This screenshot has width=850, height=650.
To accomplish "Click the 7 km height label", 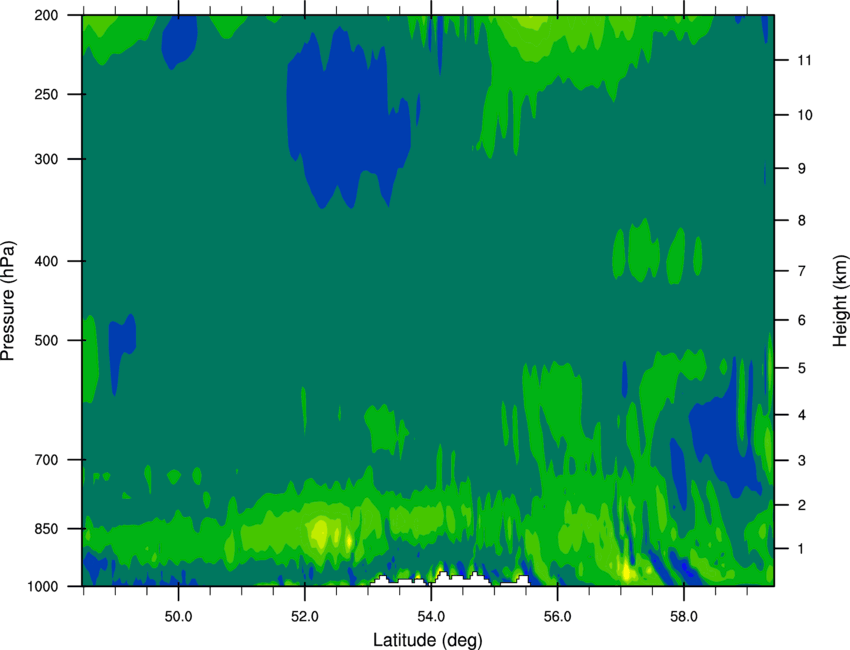I will point(802,271).
